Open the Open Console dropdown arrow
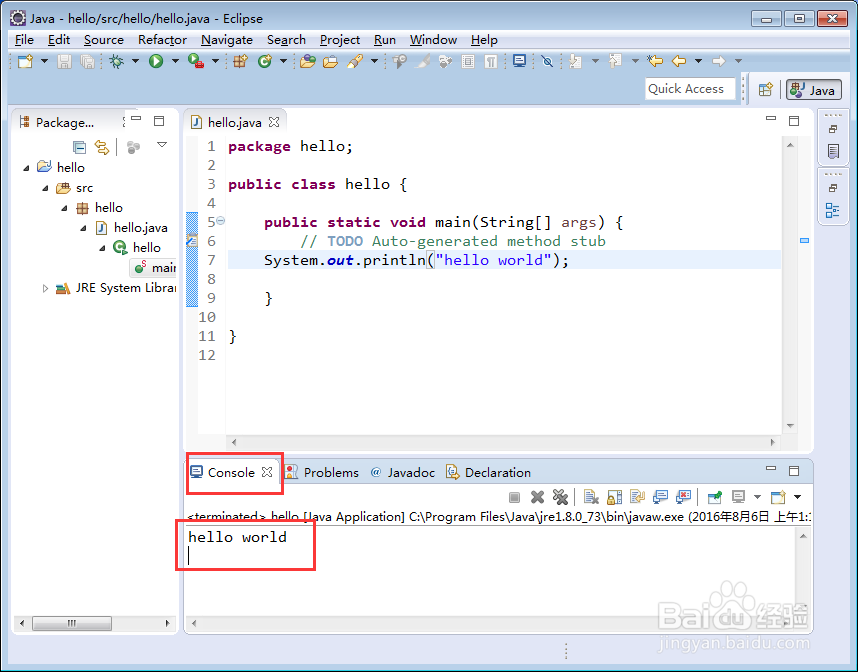The width and height of the screenshot is (858, 672). (797, 497)
